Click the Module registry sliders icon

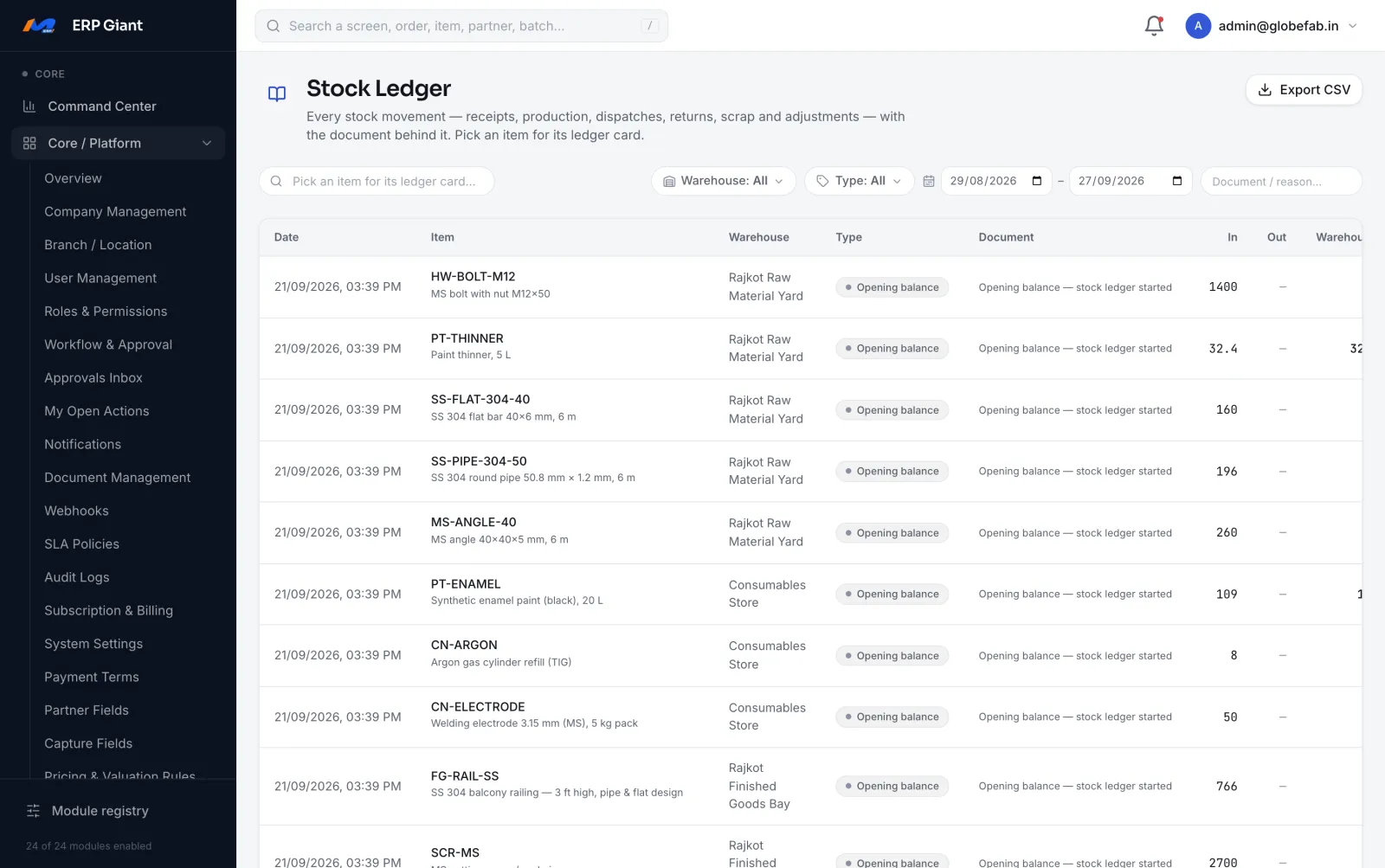[x=34, y=811]
